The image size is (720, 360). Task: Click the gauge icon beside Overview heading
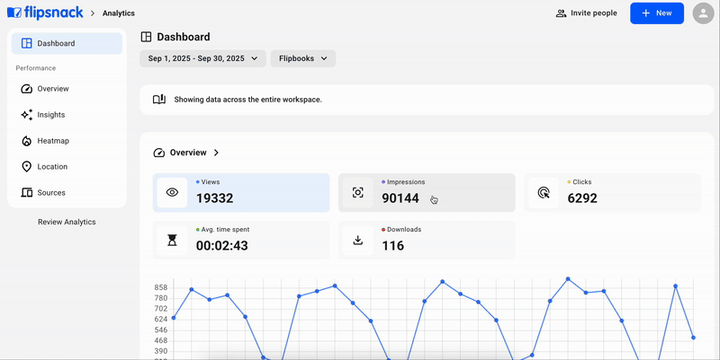(159, 152)
